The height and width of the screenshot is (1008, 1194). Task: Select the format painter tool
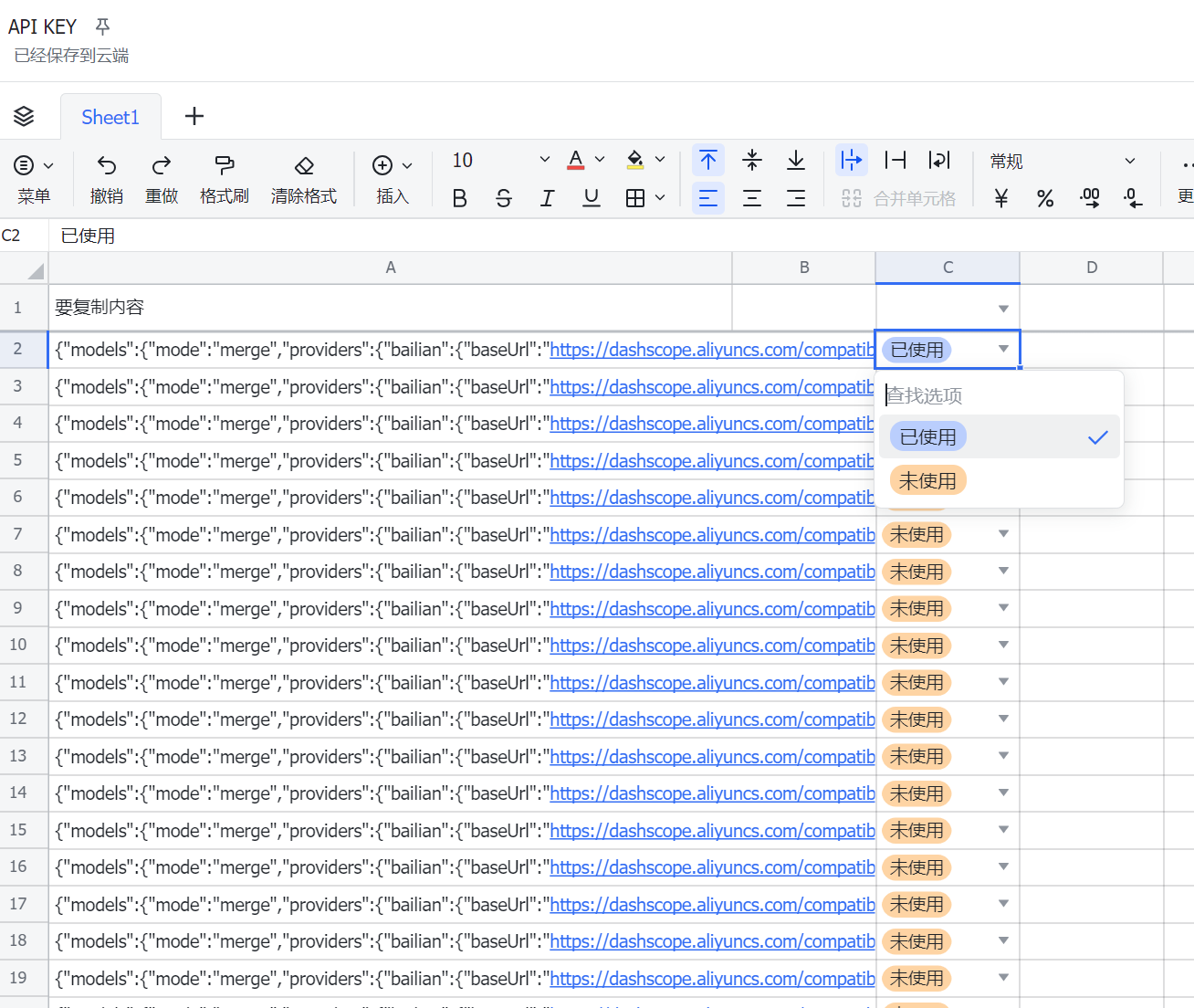(x=224, y=165)
